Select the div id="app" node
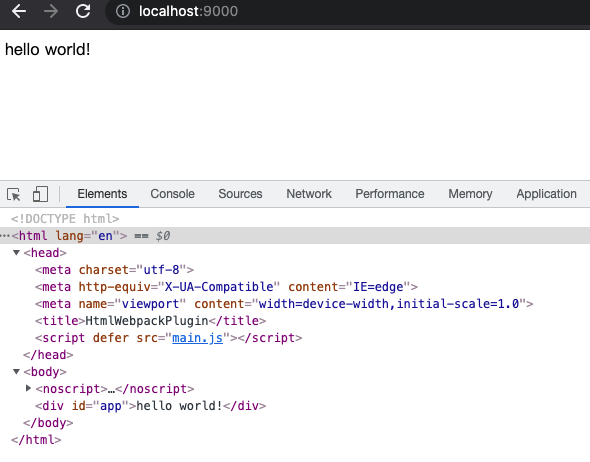 tap(151, 406)
